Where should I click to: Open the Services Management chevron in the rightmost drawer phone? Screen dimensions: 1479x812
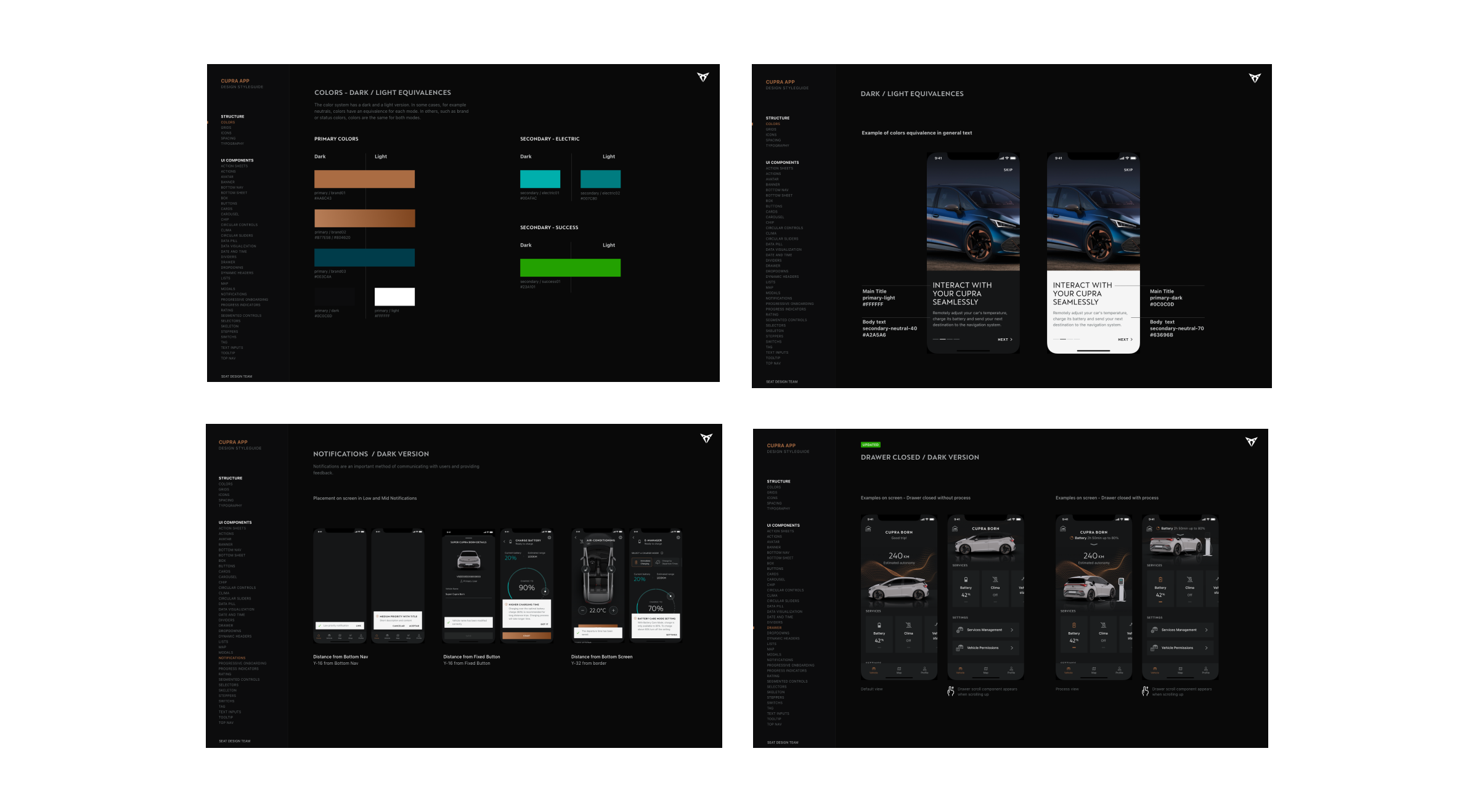1206,630
